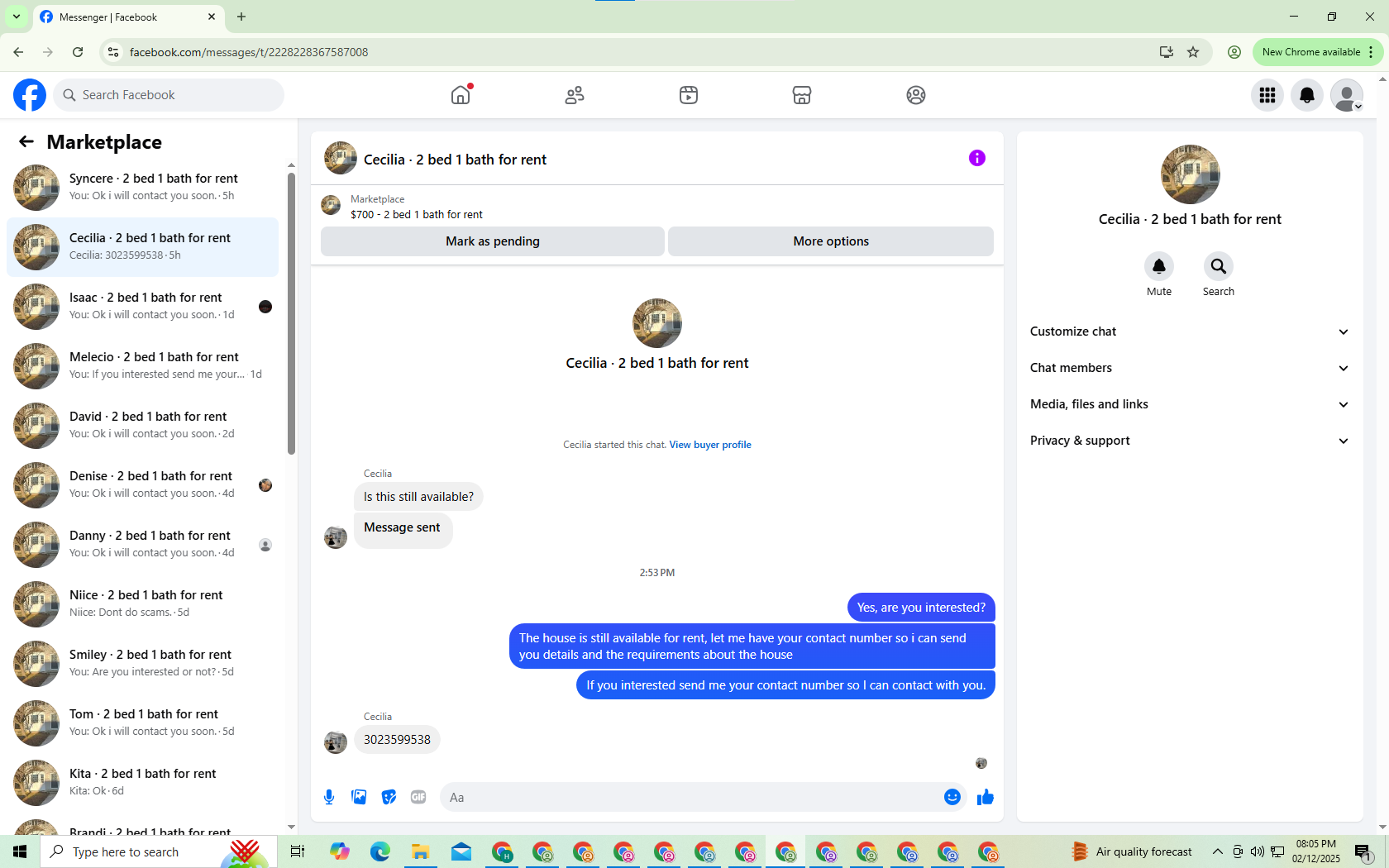View site information icon in address bar
This screenshot has height=868, width=1389.
(113, 52)
